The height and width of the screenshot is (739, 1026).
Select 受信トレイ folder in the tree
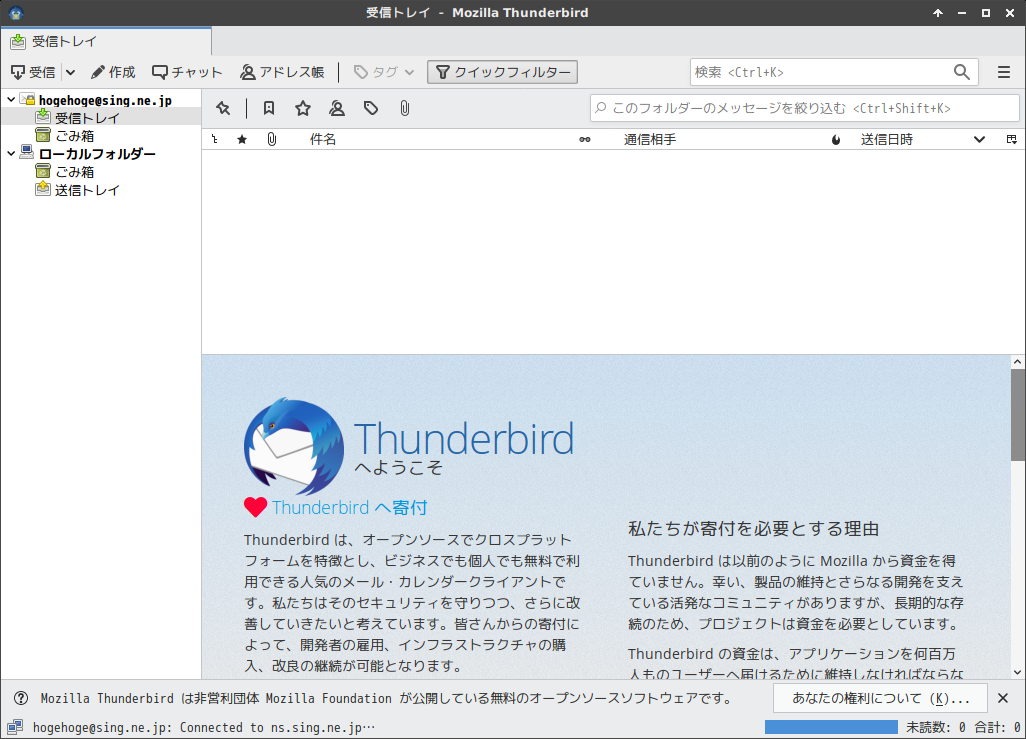(x=87, y=118)
